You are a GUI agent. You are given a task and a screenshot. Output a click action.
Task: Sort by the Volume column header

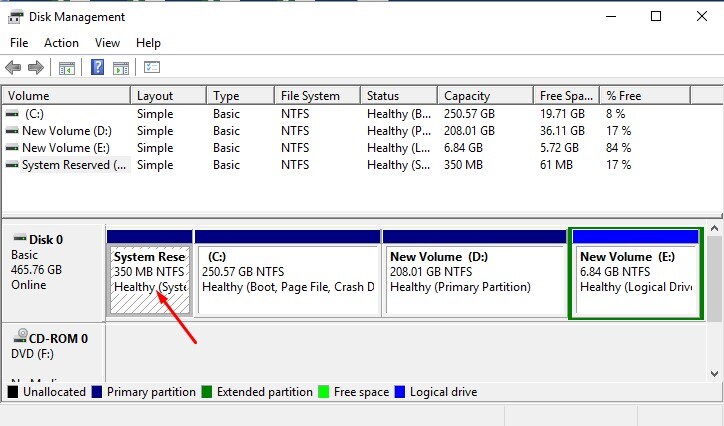(66, 96)
